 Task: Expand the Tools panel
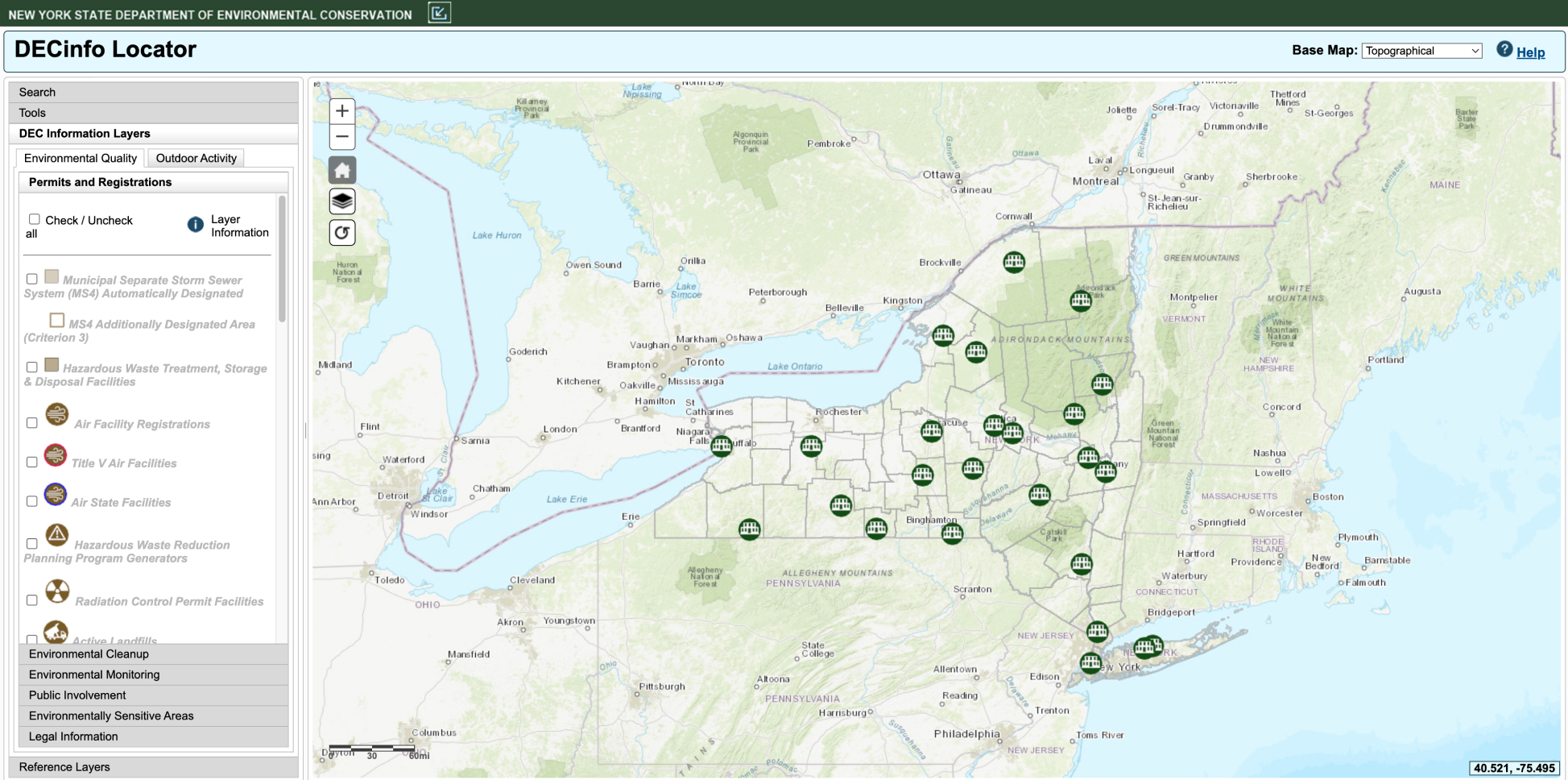(153, 113)
